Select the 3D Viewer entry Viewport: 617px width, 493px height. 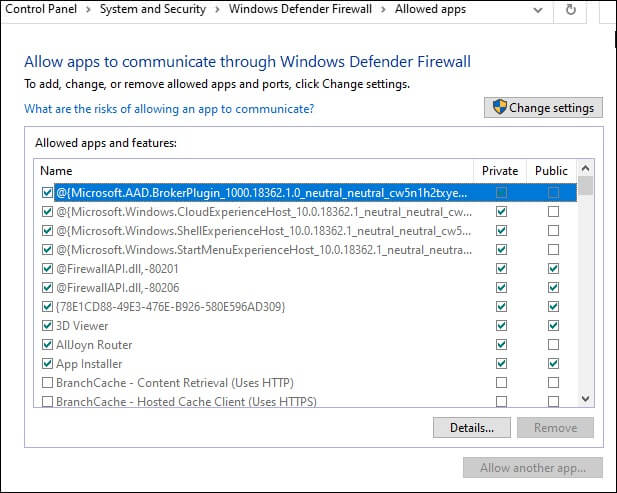pos(82,326)
